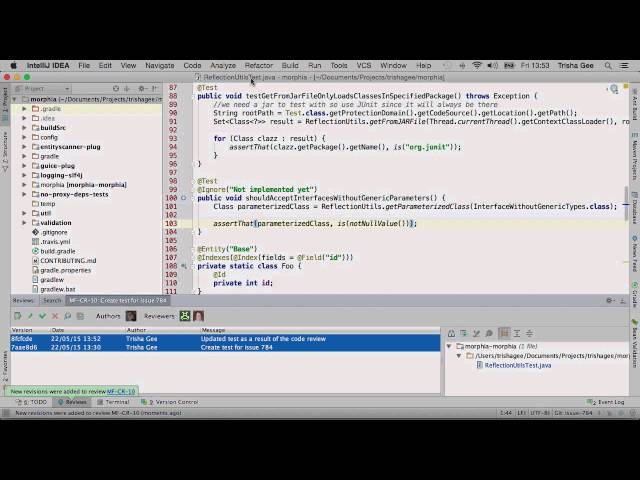Screen dimensions: 640x480
Task: Click the Apple menu icon
Action: (x=13, y=65)
